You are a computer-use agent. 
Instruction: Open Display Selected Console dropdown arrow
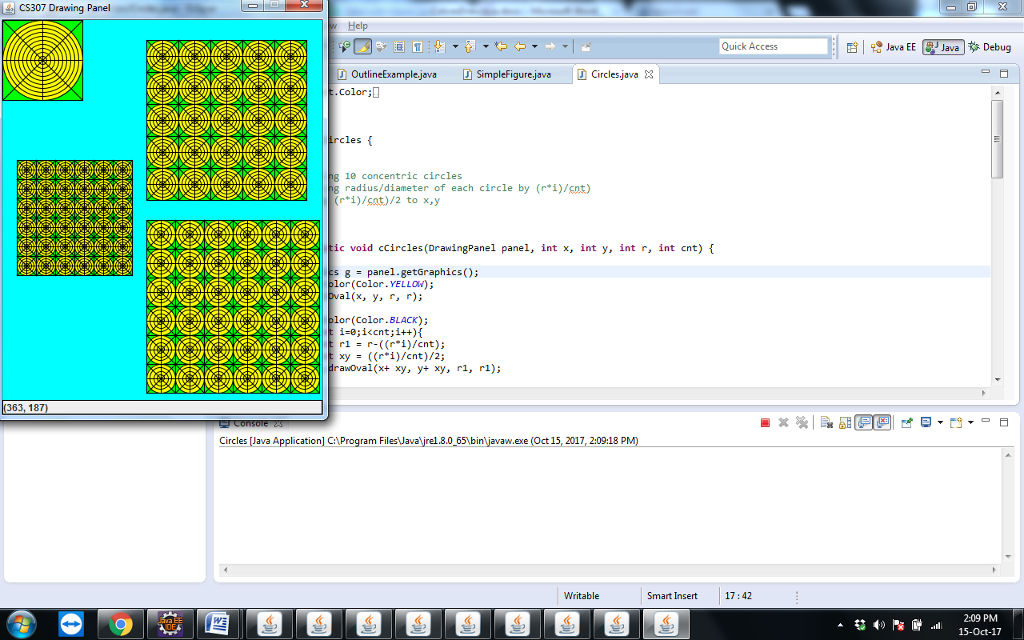pyautogui.click(x=940, y=423)
